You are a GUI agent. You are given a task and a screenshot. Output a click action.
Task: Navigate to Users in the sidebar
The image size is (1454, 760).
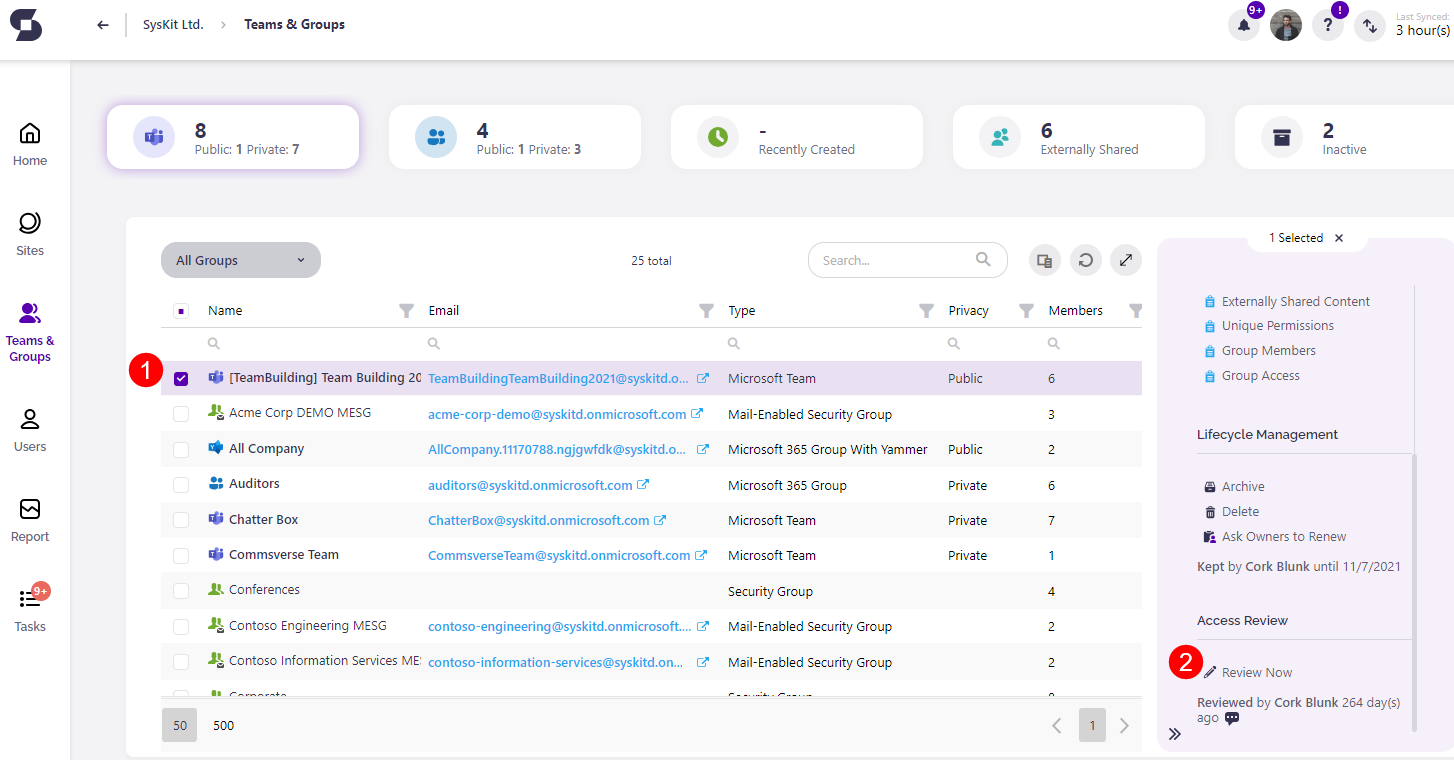tap(29, 430)
